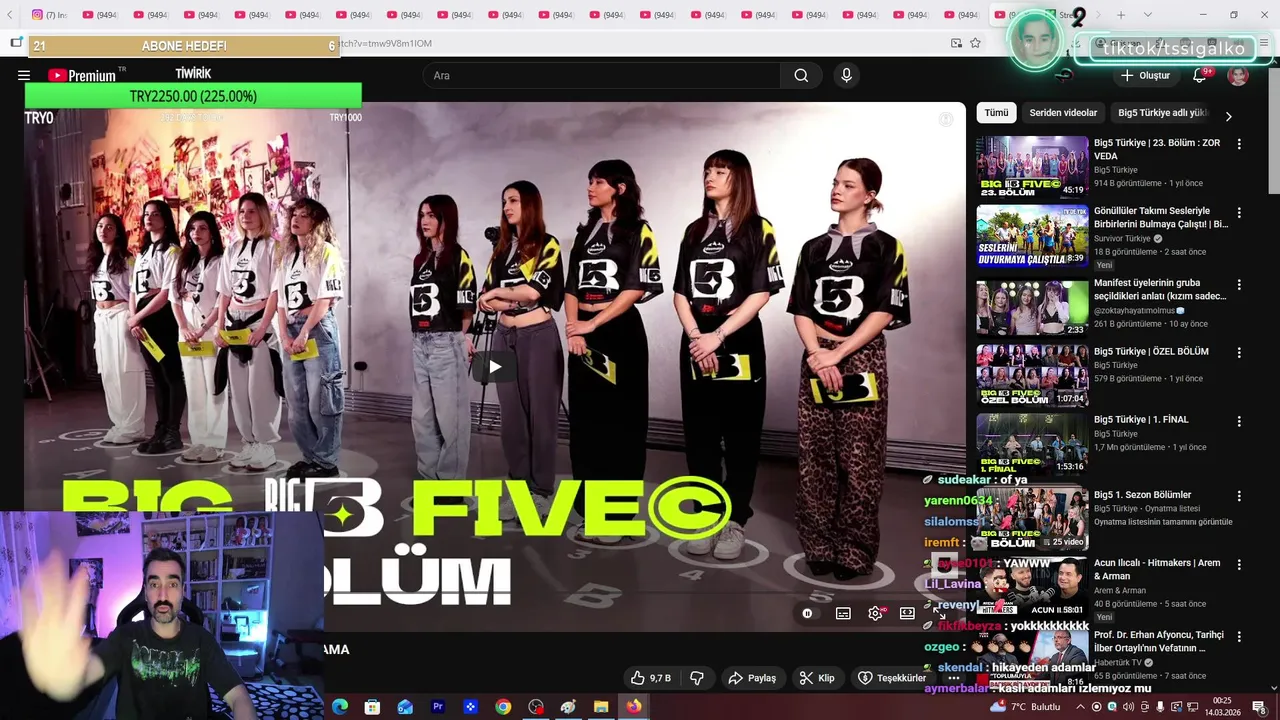Open File Explorer from taskbar
This screenshot has height=720, width=1280.
pyautogui.click(x=601, y=707)
